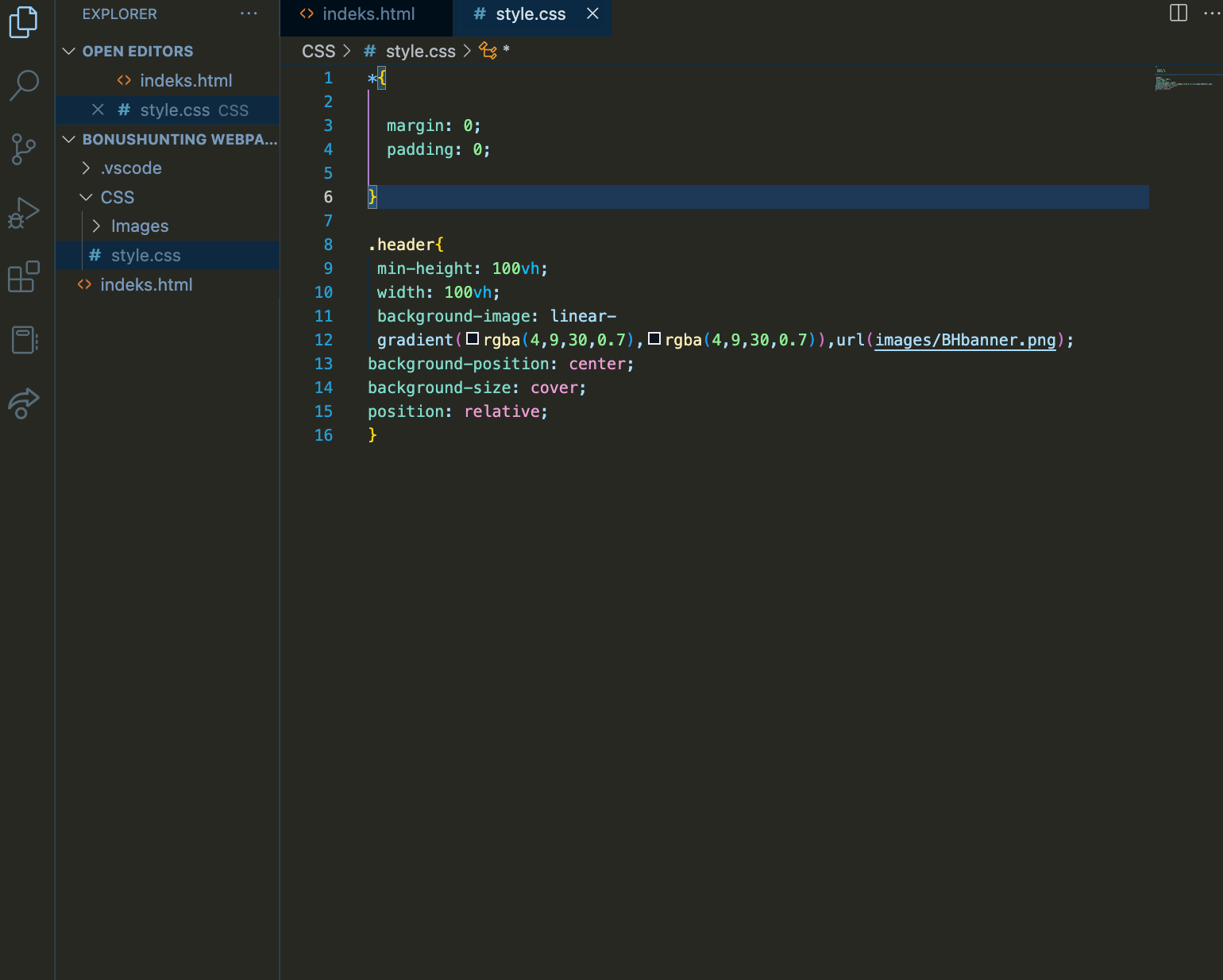Click the style.css breadcrumb segment
1223x980 pixels.
click(x=420, y=51)
